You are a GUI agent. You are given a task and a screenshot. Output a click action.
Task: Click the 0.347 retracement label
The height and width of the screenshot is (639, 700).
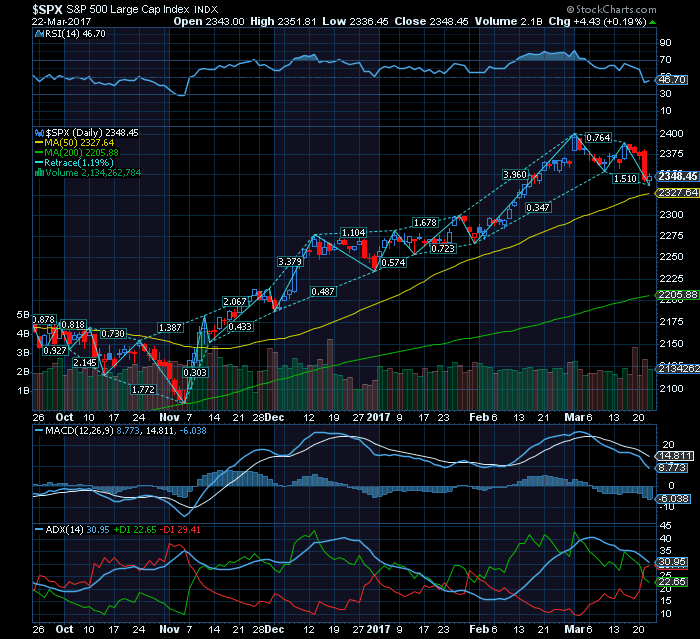pos(538,208)
